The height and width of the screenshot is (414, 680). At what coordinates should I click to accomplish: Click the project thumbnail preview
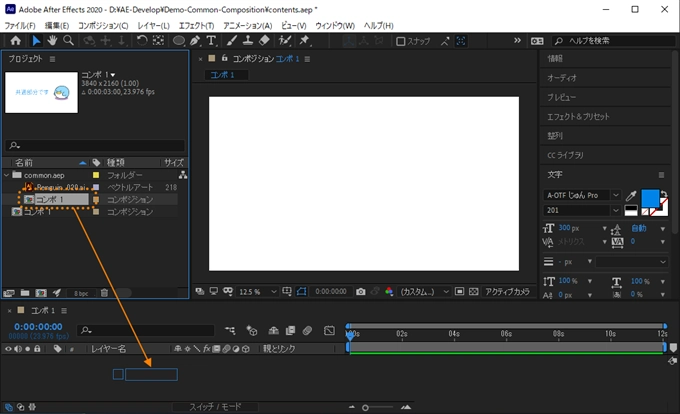click(41, 92)
